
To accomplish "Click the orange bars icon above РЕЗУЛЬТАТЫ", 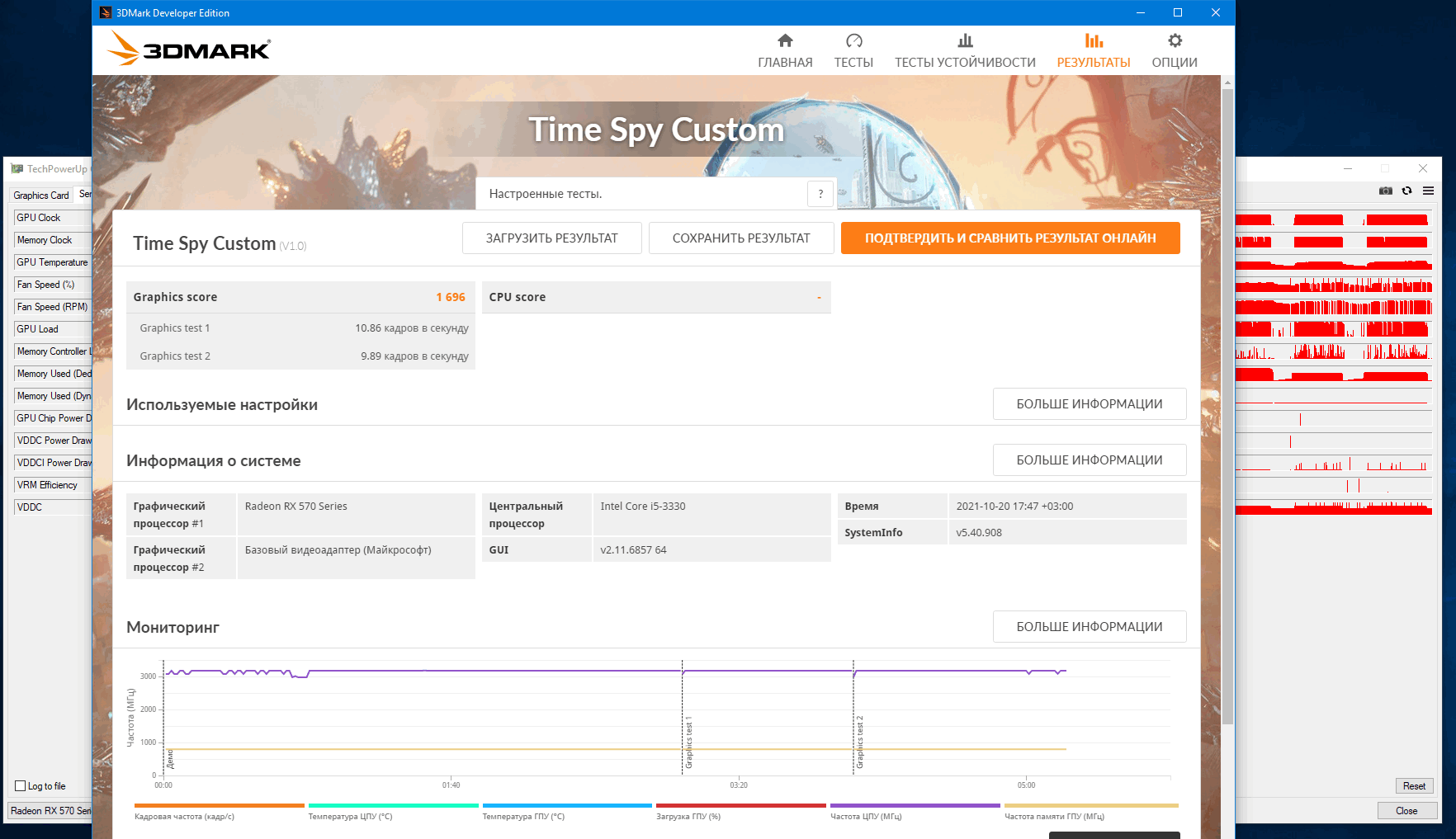I will [x=1094, y=40].
